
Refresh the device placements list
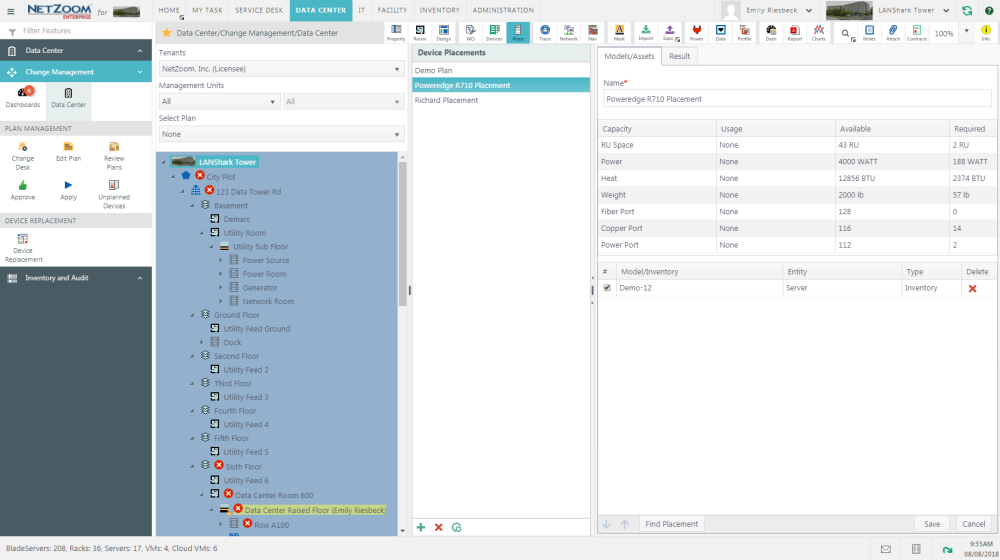pyautogui.click(x=457, y=527)
